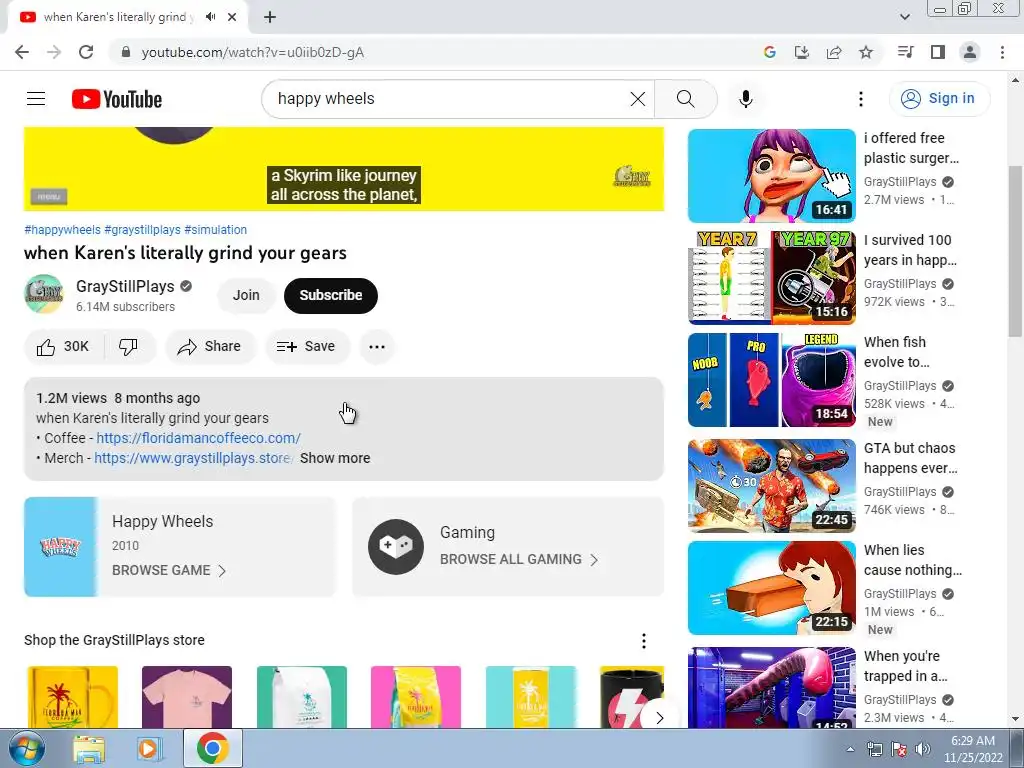
Task: Open Chrome share page icon
Action: 834,52
